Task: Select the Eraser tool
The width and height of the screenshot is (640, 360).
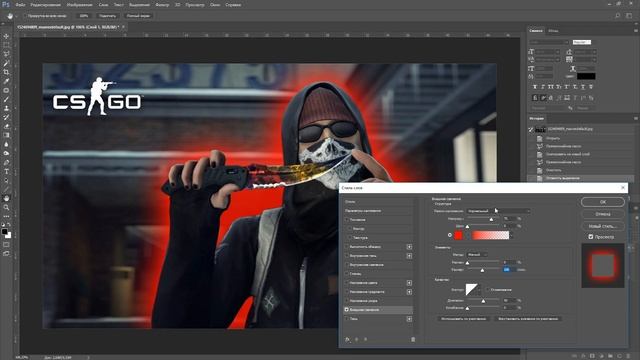Action: coord(6,126)
